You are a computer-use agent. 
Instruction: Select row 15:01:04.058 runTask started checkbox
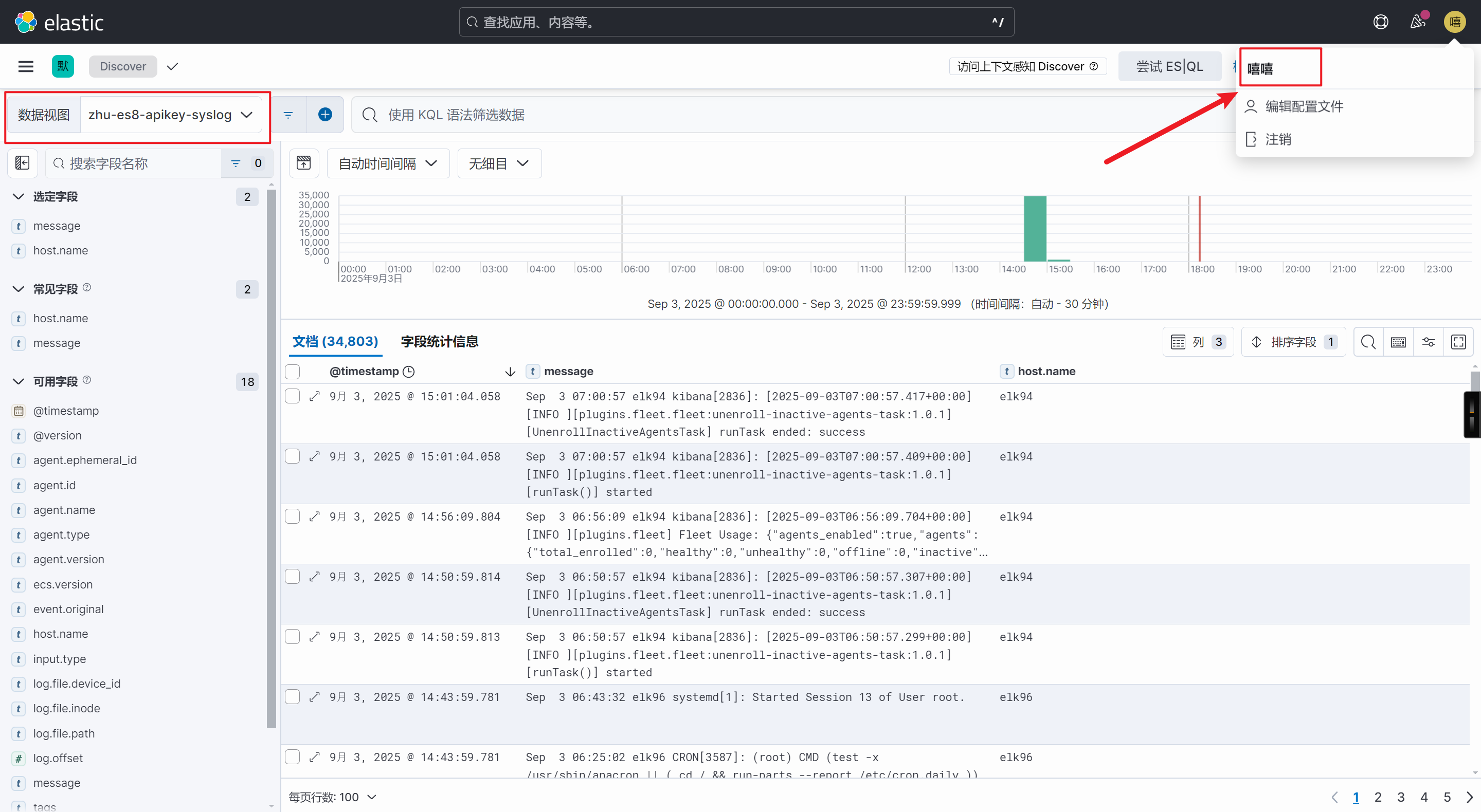[x=293, y=456]
